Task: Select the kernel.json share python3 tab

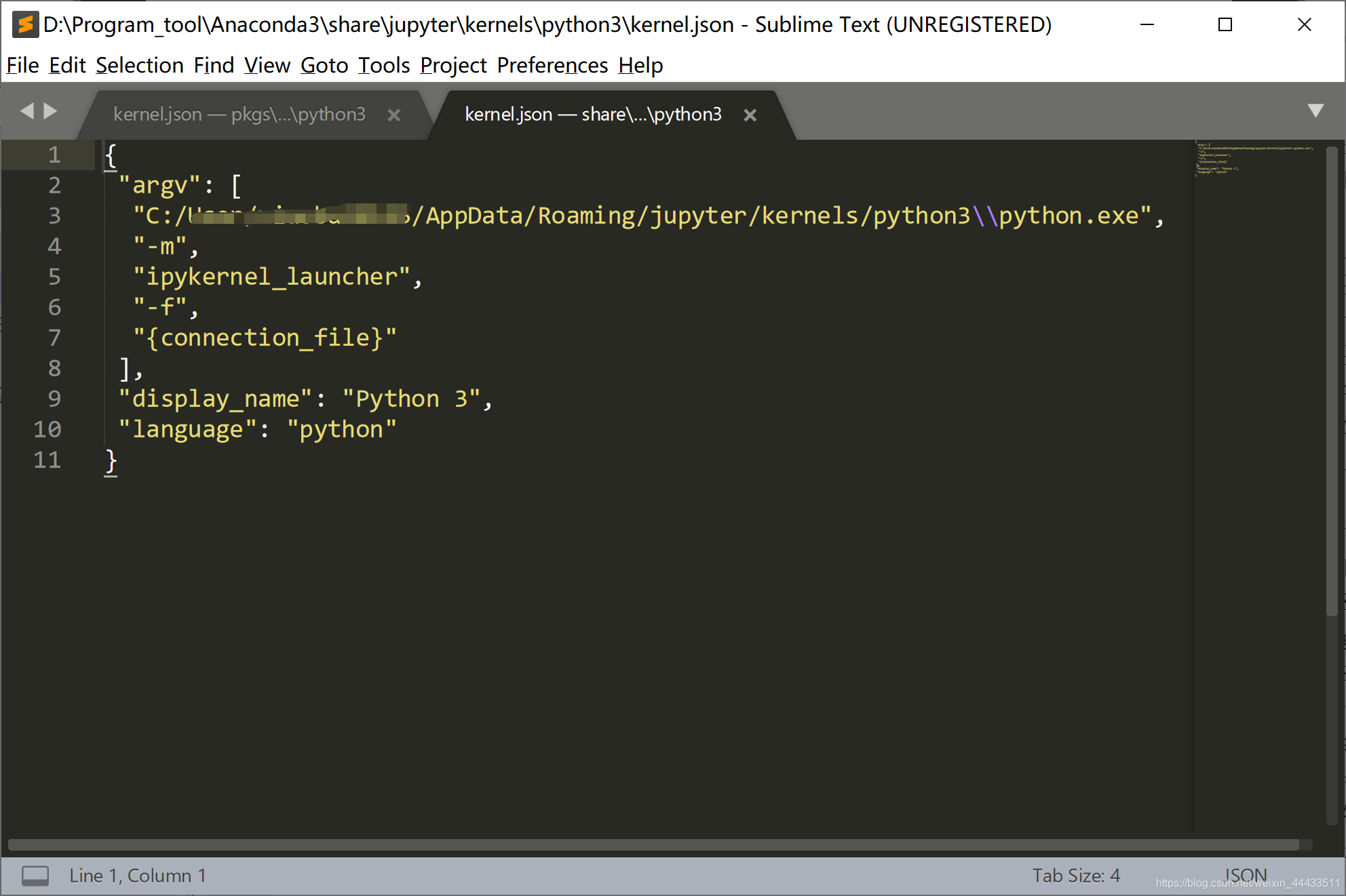Action: (x=593, y=115)
